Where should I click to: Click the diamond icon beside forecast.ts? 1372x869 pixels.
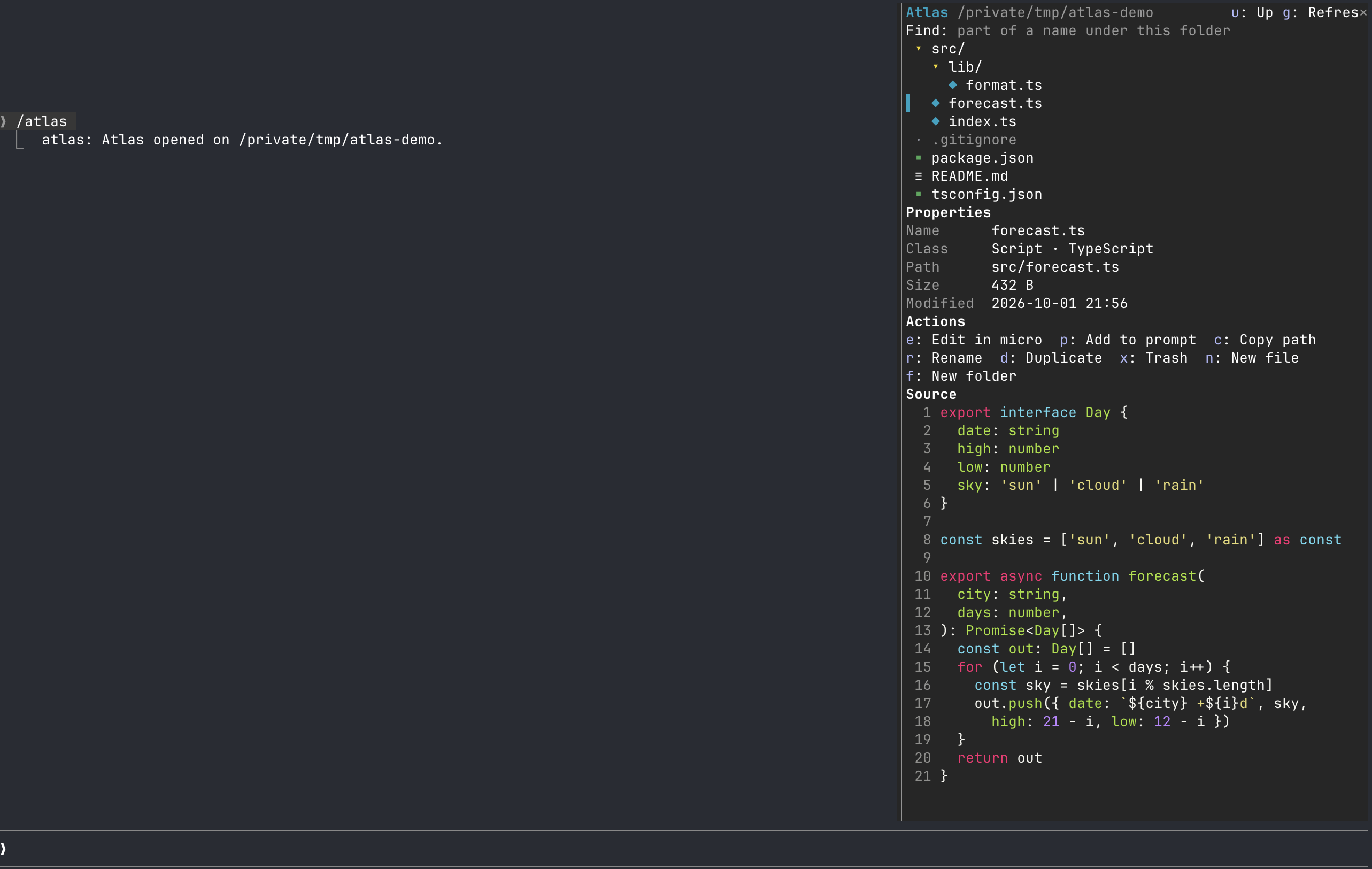click(x=936, y=103)
